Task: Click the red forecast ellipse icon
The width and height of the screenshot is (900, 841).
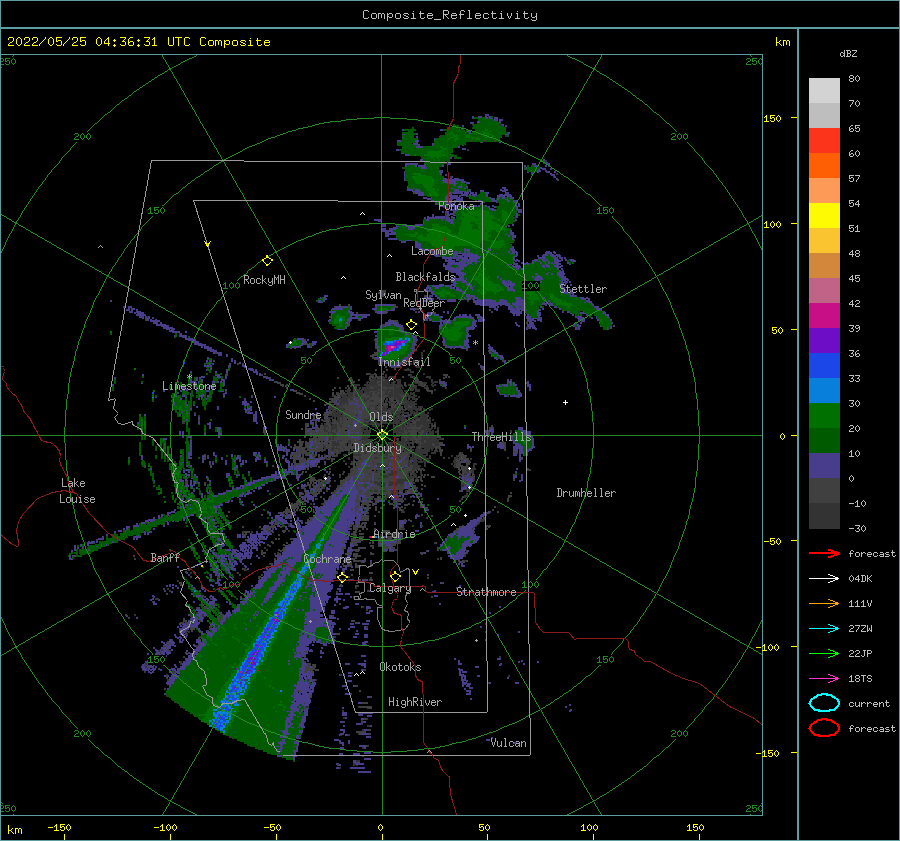Action: pyautogui.click(x=824, y=728)
